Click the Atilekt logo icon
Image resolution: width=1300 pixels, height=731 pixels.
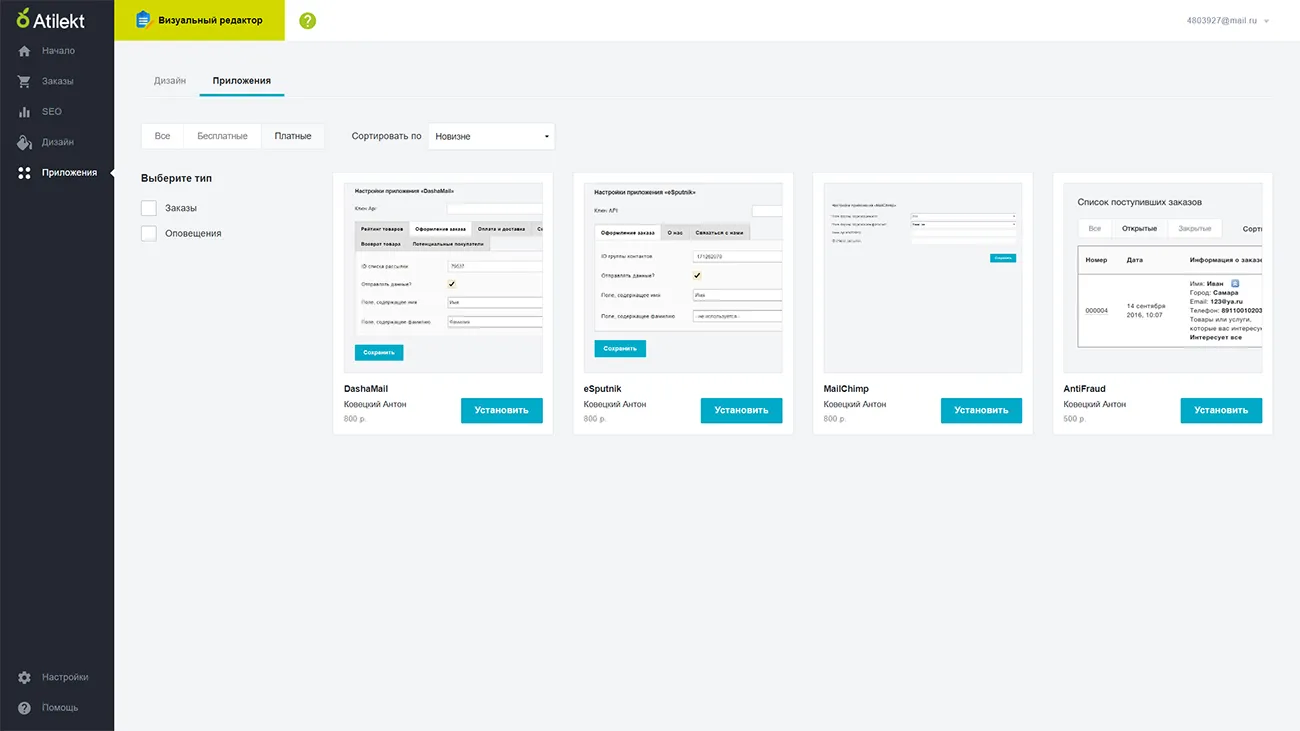click(x=24, y=19)
